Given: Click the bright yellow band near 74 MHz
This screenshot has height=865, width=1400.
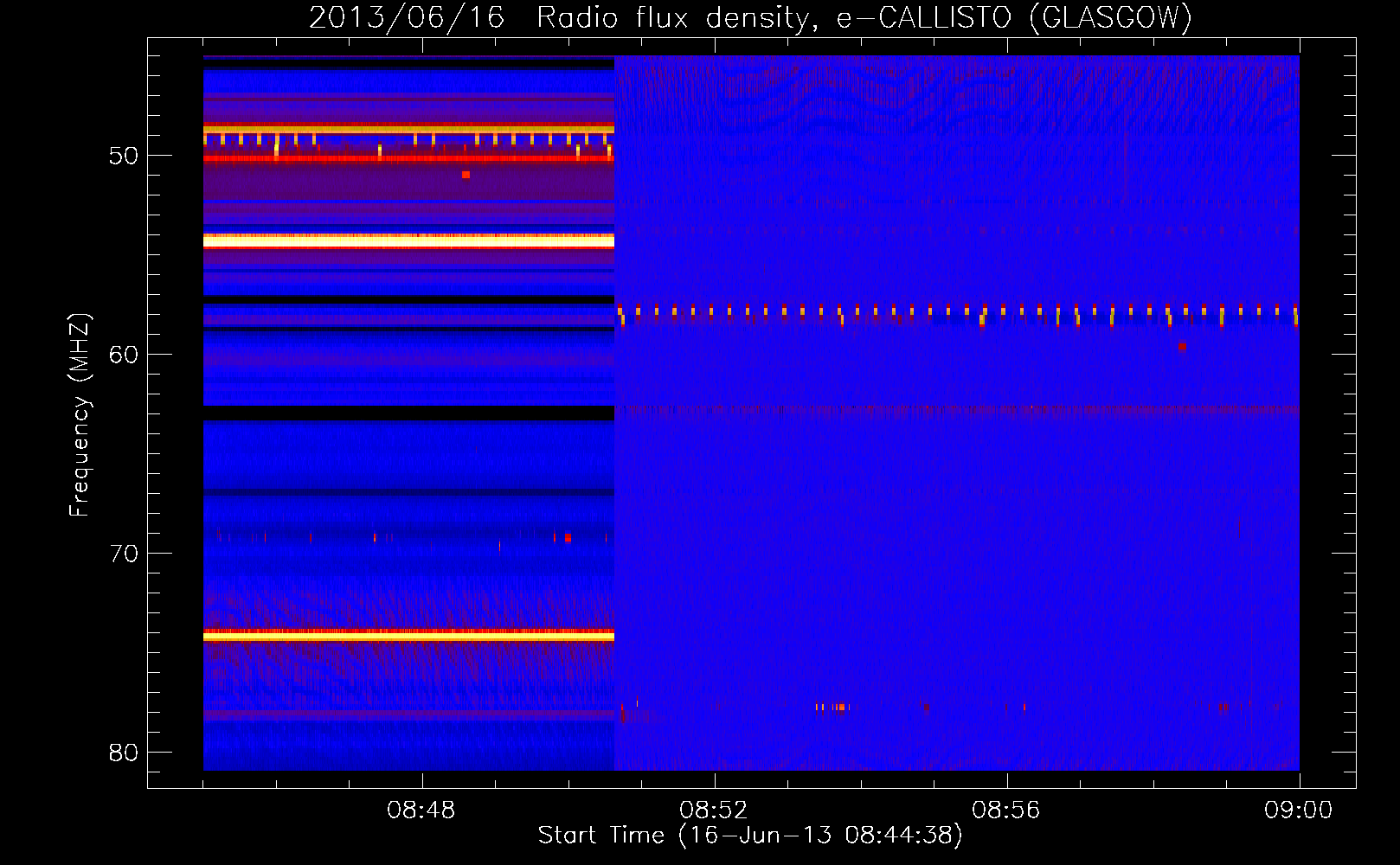Looking at the screenshot, I should (408, 636).
